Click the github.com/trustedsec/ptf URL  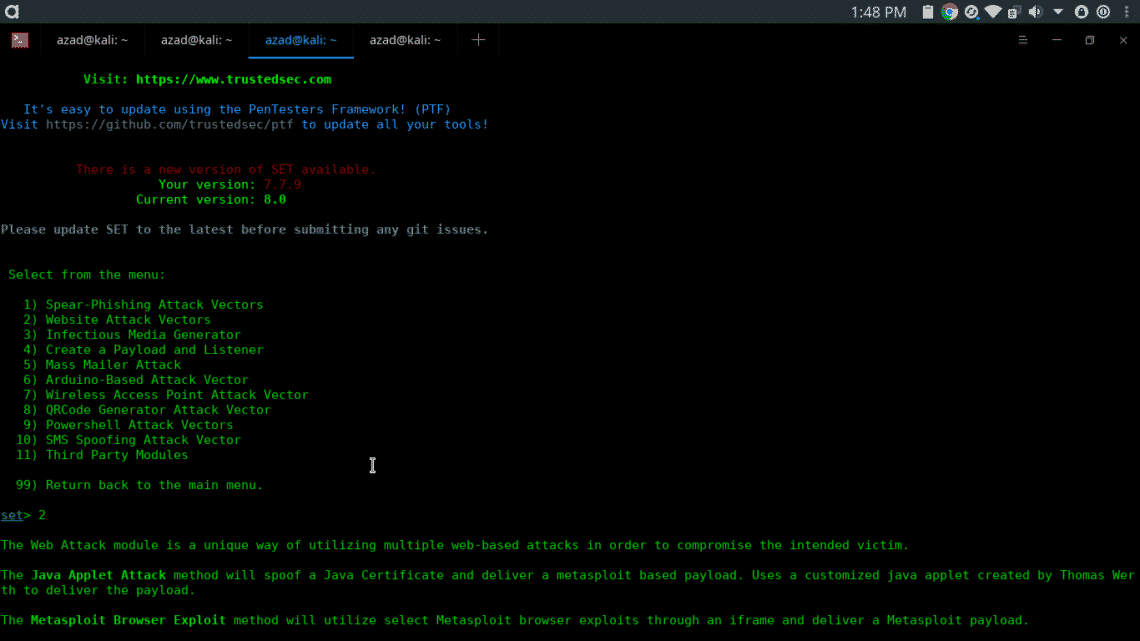170,124
